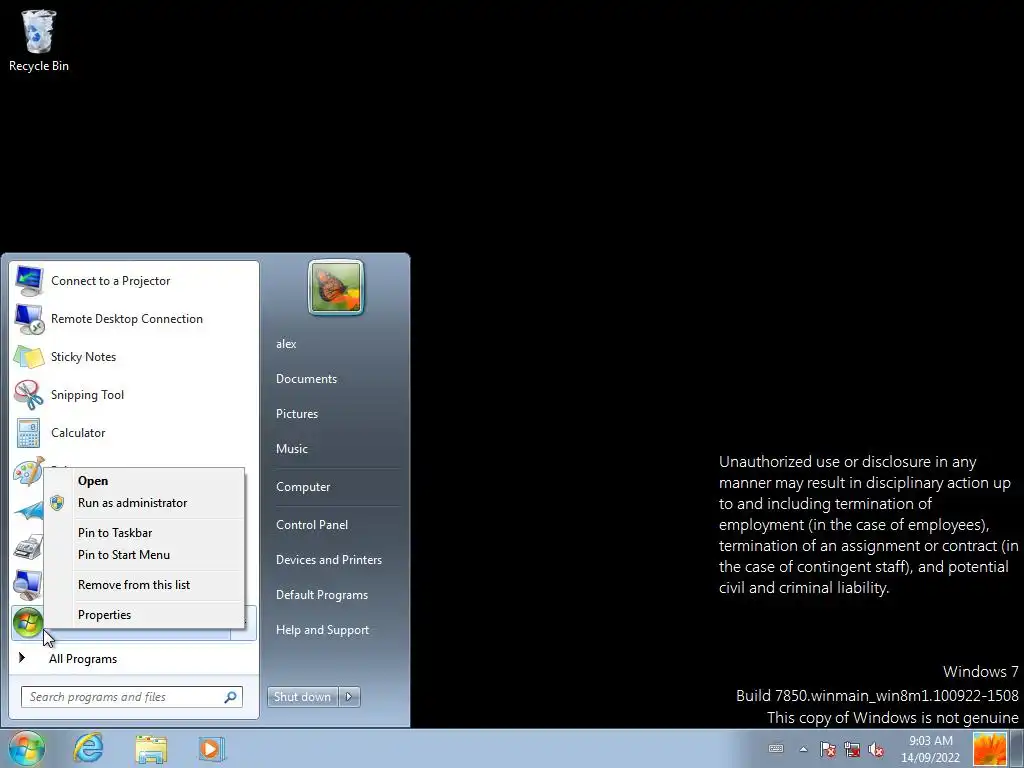Open the Snipping Tool entry
Screen dimensions: 1024x768
tap(135, 394)
